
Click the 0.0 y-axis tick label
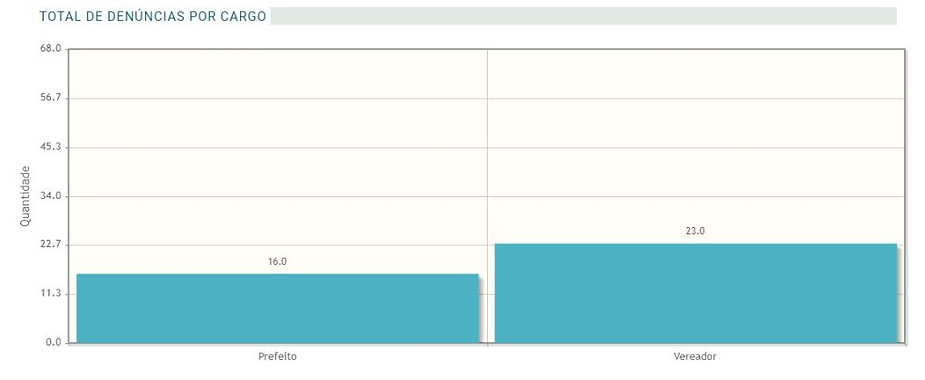click(54, 343)
